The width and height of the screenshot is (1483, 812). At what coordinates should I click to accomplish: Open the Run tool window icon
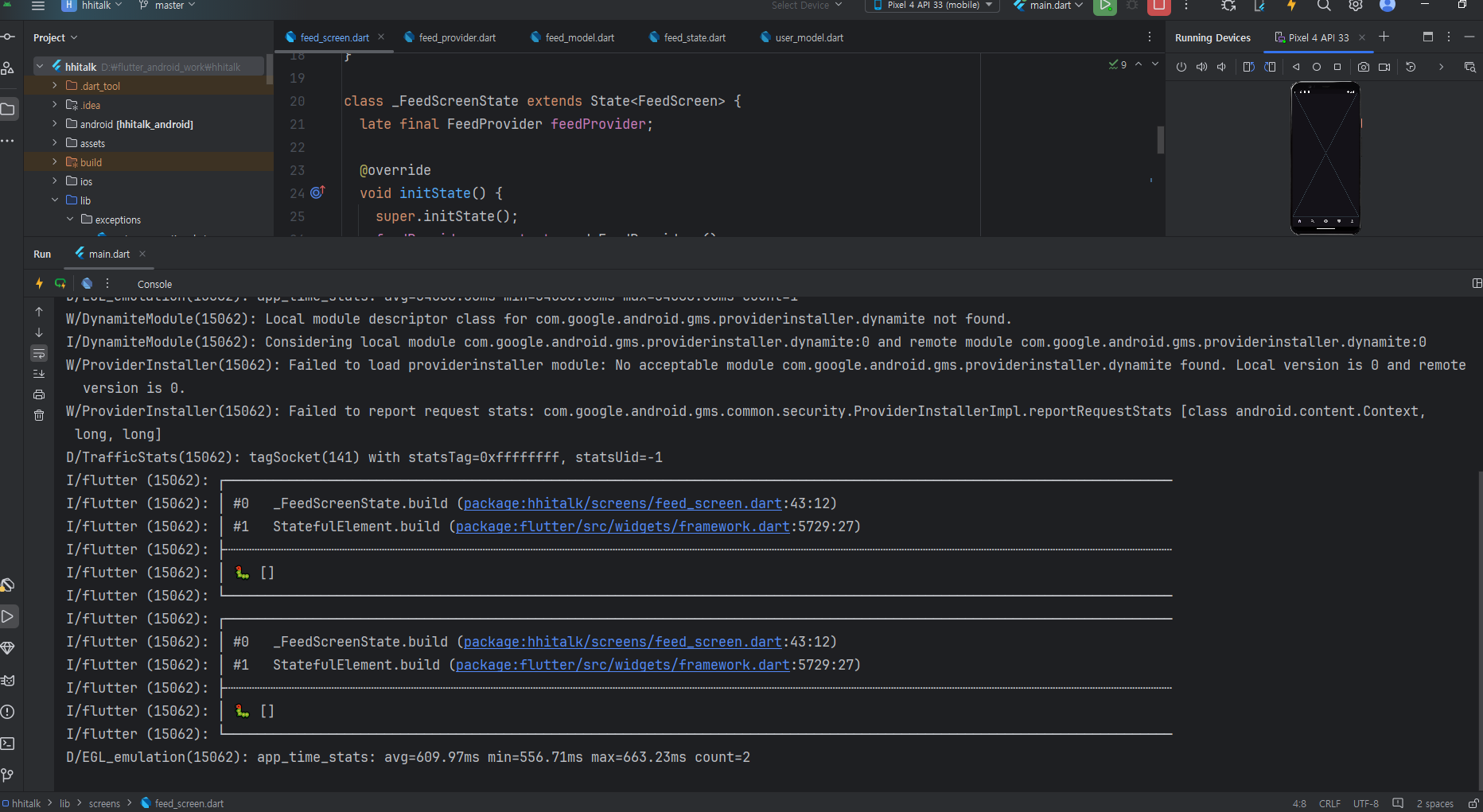tap(8, 616)
